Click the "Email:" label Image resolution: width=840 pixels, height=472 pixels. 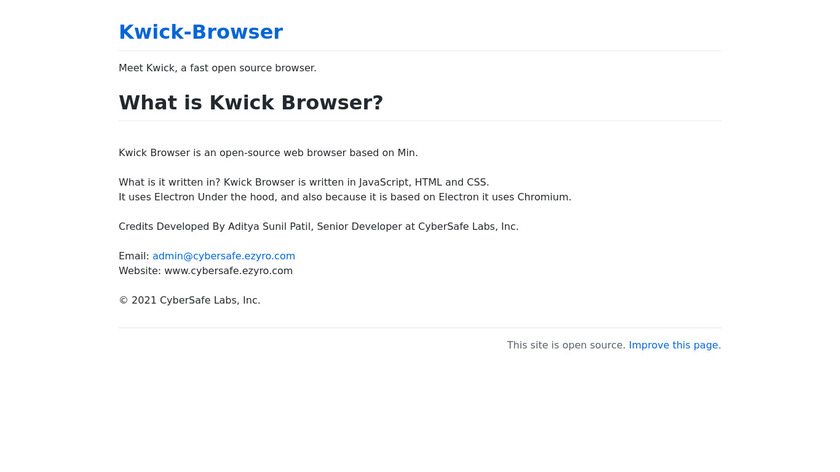tap(134, 256)
